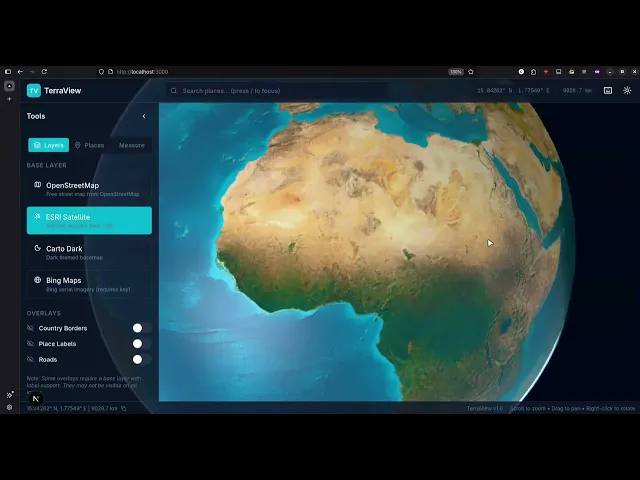Open the Measure tab
Viewport: 640px width, 480px height.
pos(131,145)
